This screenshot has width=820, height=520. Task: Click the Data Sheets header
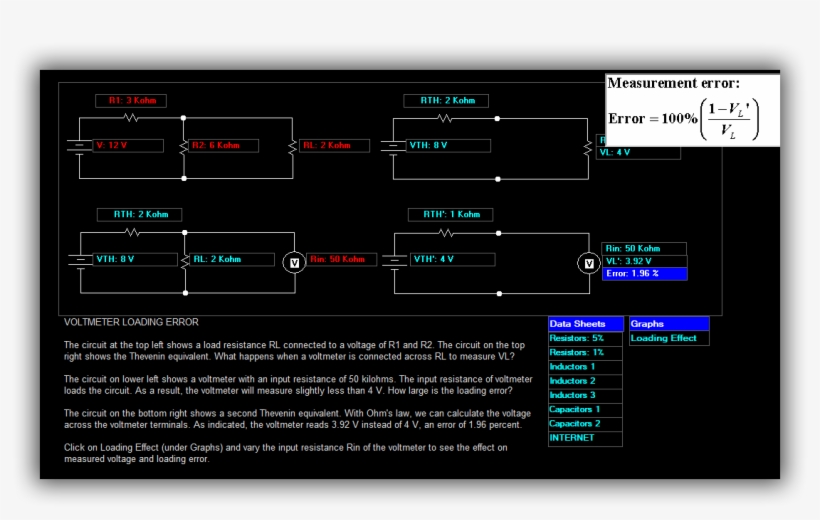pyautogui.click(x=585, y=324)
